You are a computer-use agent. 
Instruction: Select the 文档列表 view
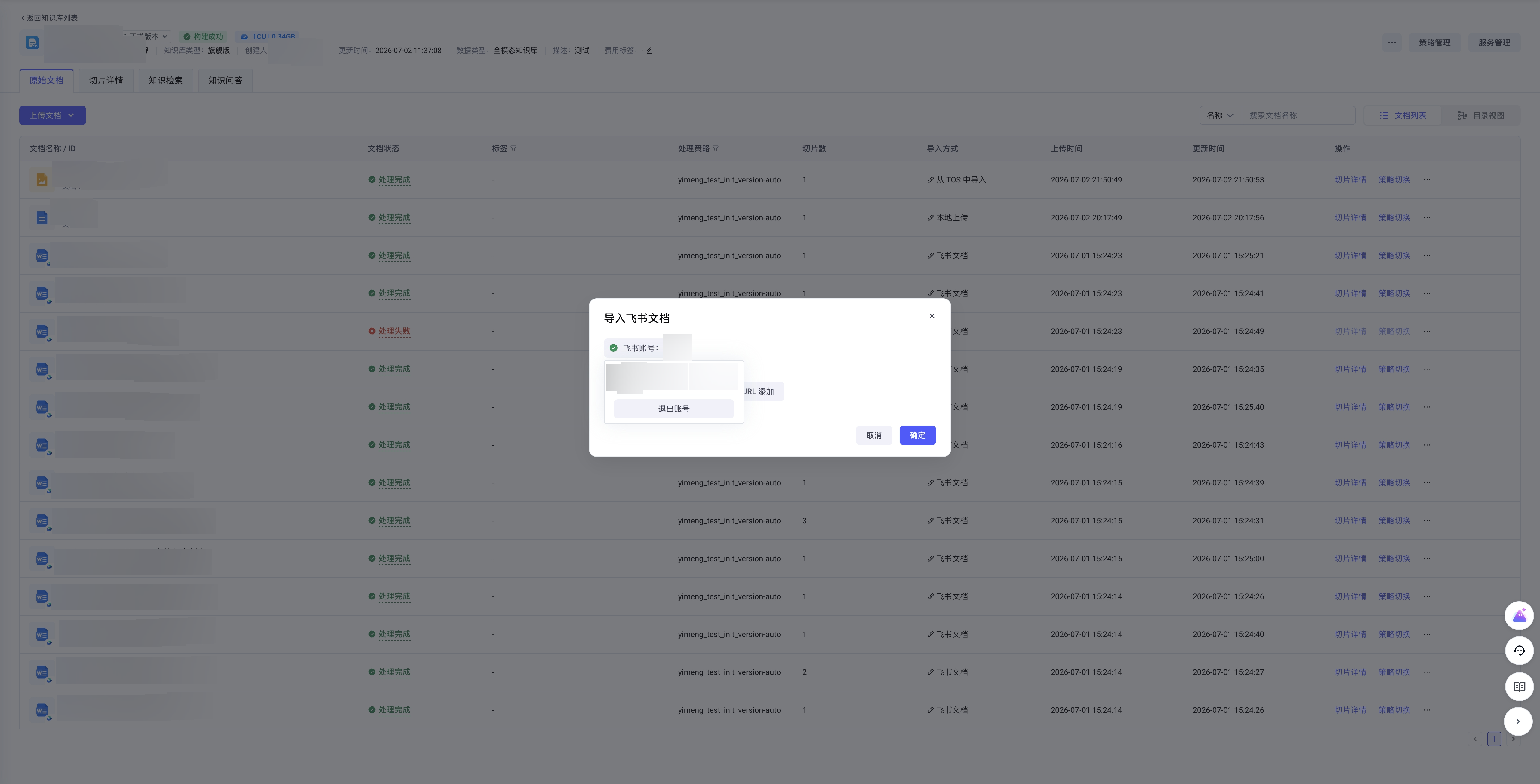click(x=1403, y=115)
